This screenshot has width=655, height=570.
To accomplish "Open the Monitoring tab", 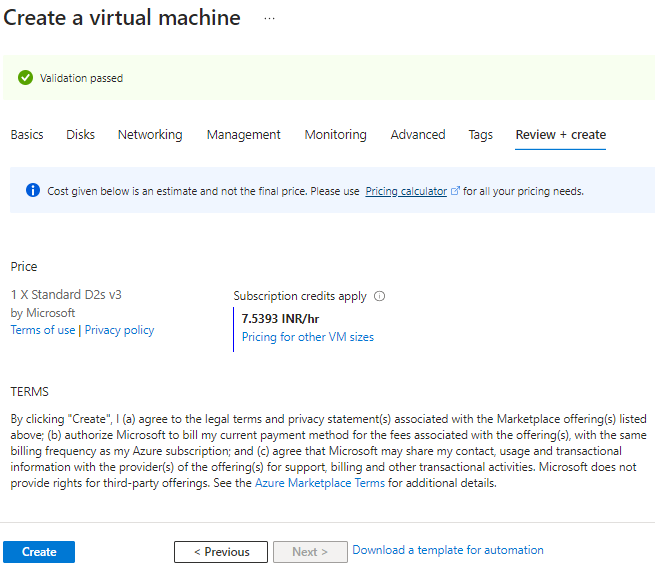I will click(x=335, y=135).
